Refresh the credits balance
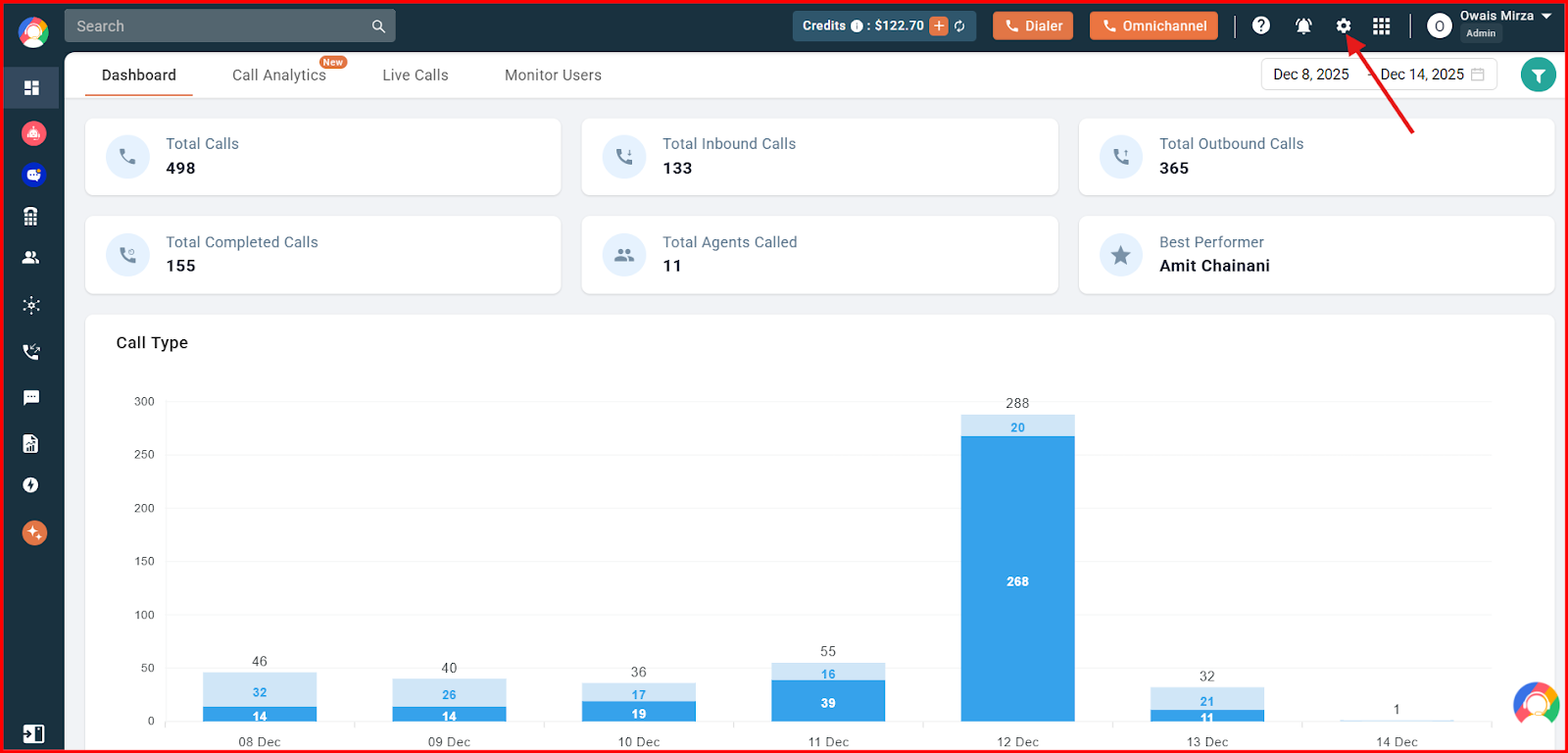This screenshot has height=753, width=1568. tap(960, 26)
